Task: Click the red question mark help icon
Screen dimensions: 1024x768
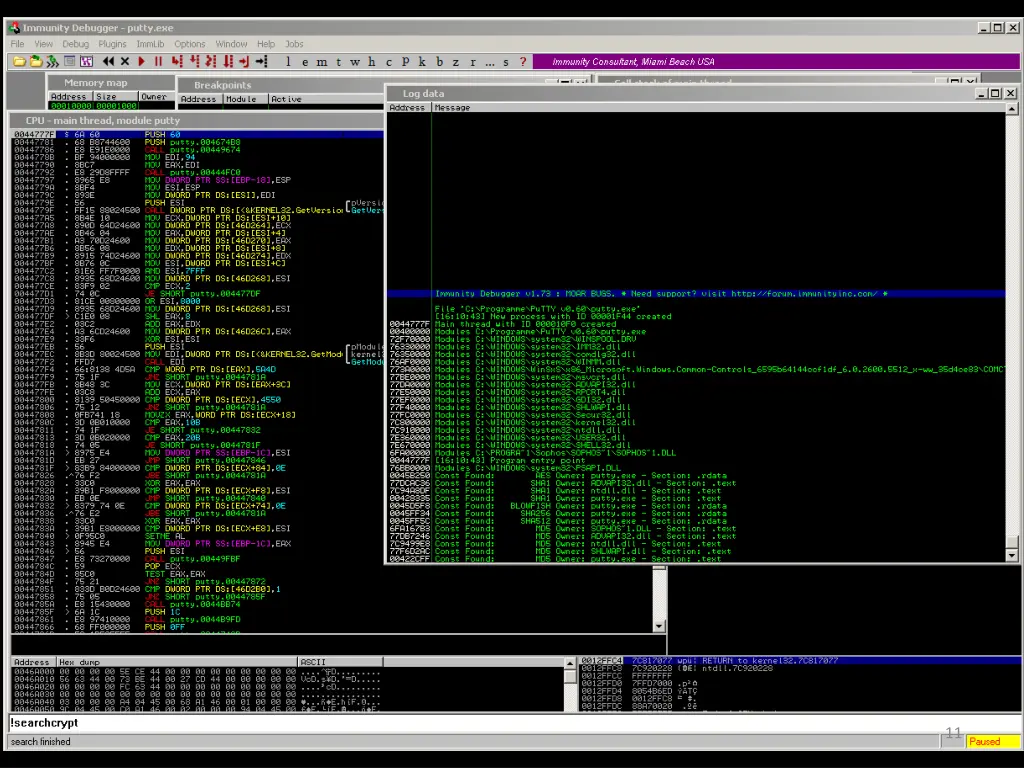Action: 523,61
